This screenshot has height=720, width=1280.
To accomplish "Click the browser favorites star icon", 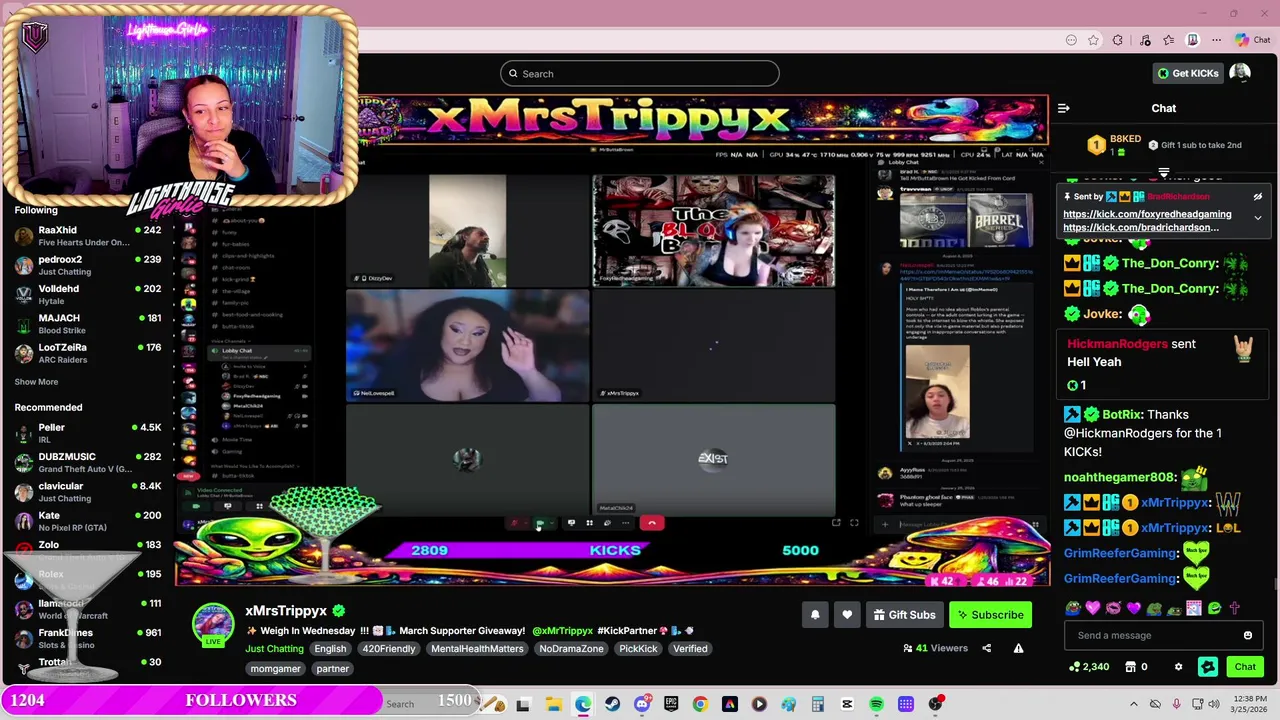I will point(1094,40).
